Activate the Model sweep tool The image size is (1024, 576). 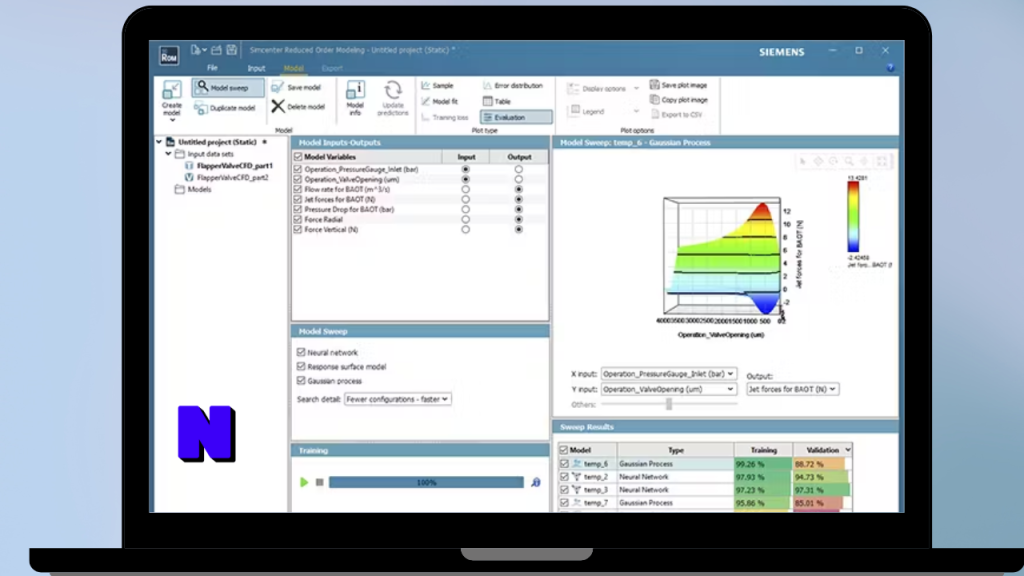[x=228, y=88]
